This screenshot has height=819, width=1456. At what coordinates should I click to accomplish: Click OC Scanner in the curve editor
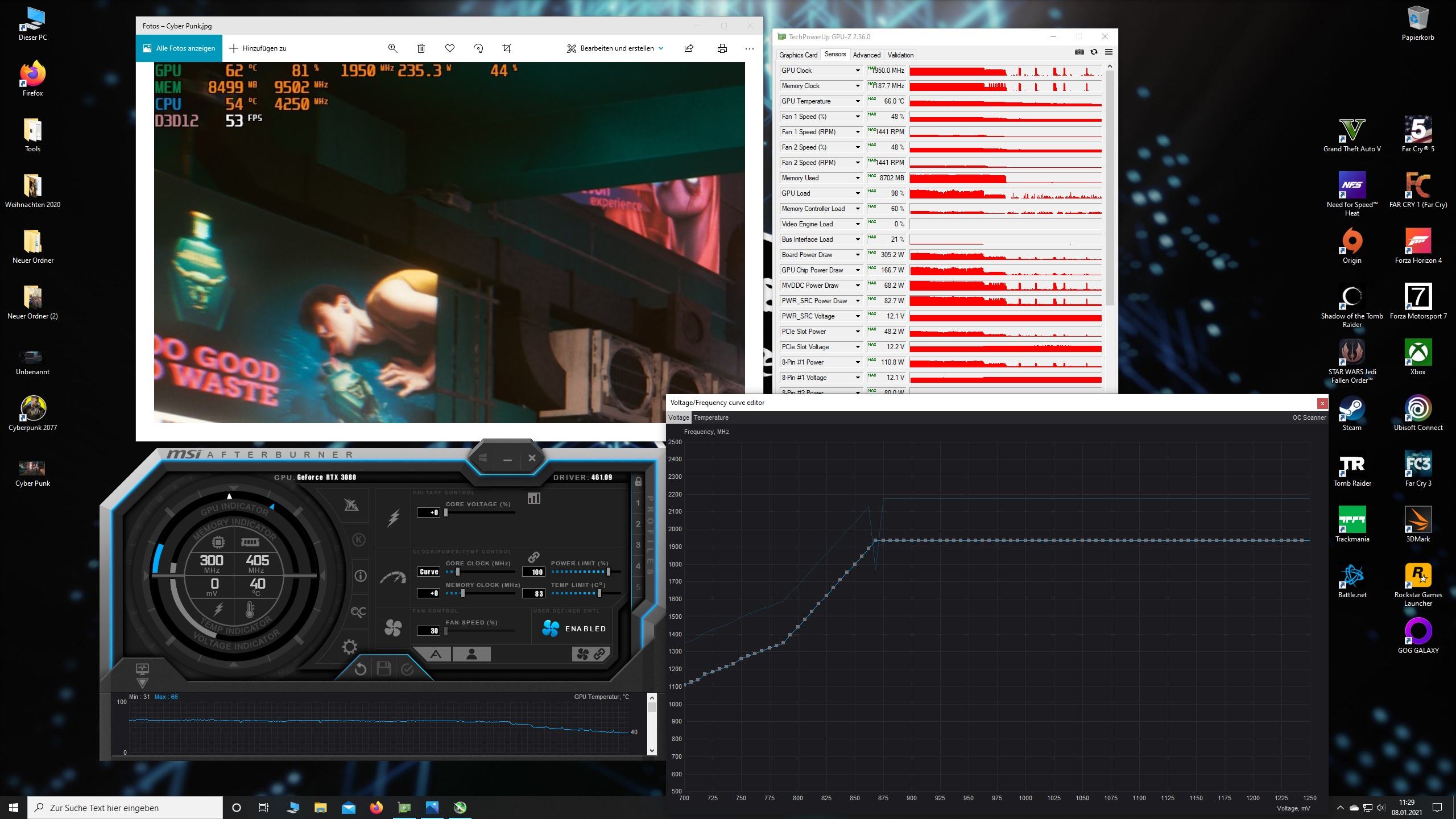coord(1309,417)
